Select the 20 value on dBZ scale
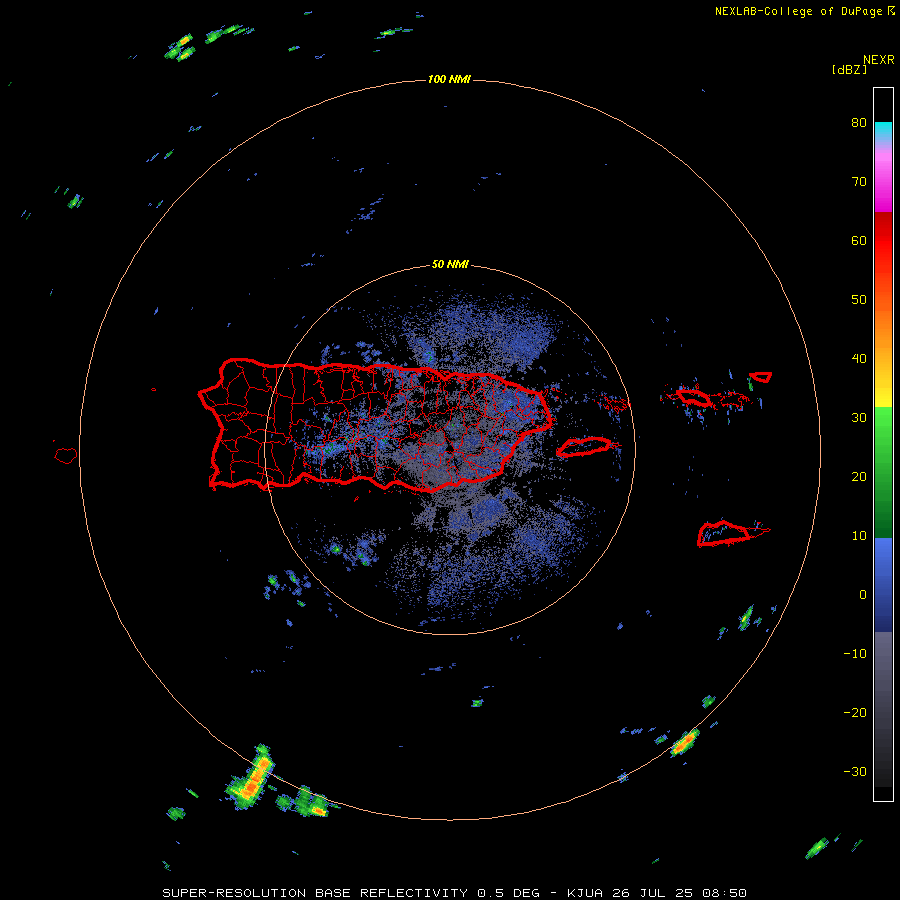This screenshot has width=900, height=900. (859, 477)
